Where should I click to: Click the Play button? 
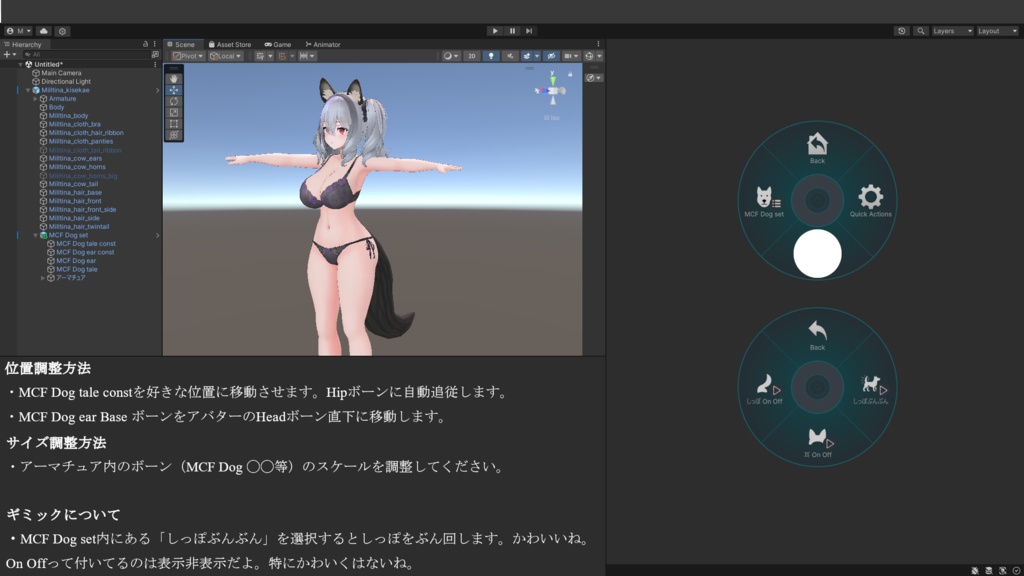tap(495, 31)
